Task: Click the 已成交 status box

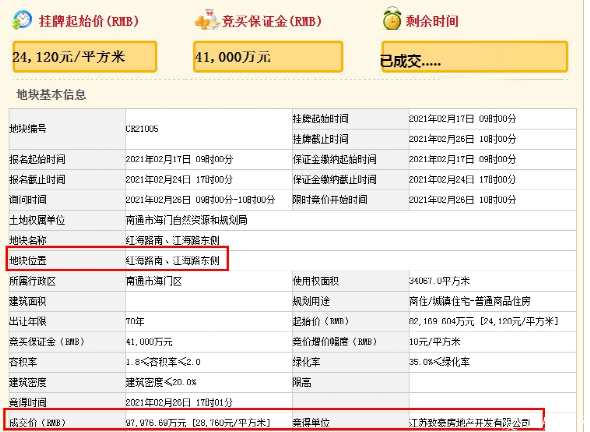Action: pyautogui.click(x=474, y=56)
